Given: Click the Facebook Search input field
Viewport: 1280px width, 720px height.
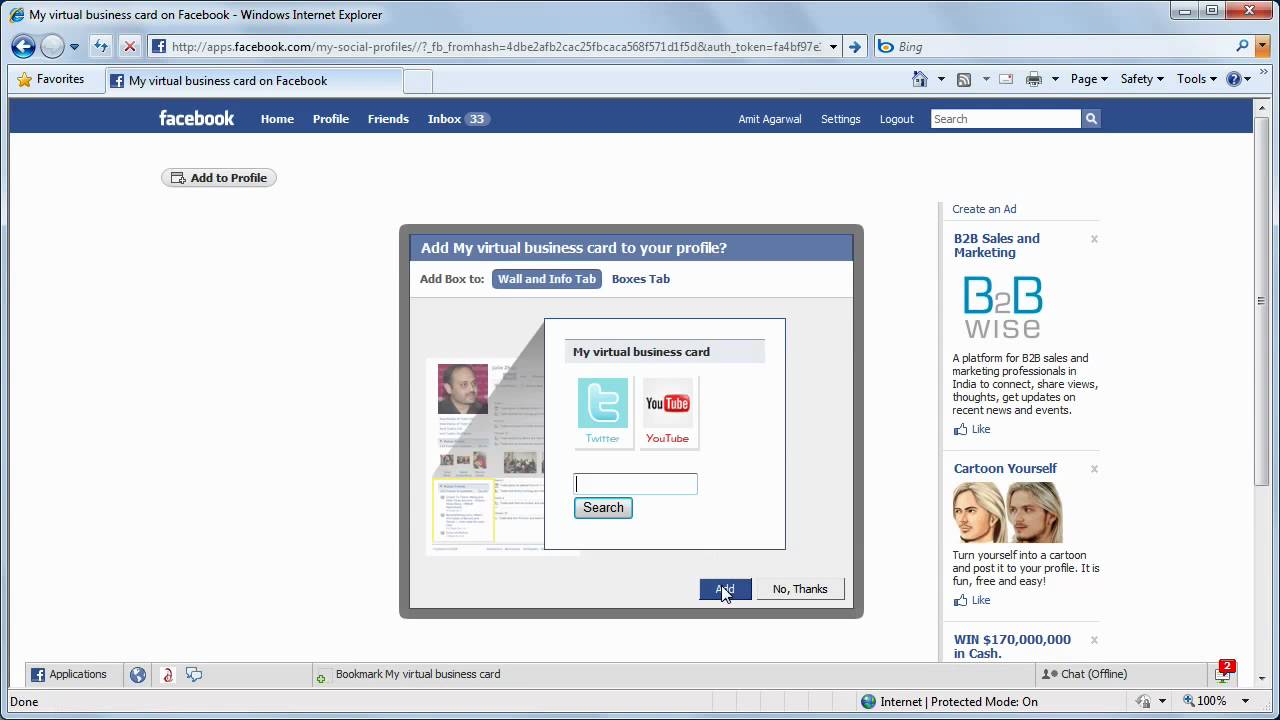Looking at the screenshot, I should (x=1006, y=119).
